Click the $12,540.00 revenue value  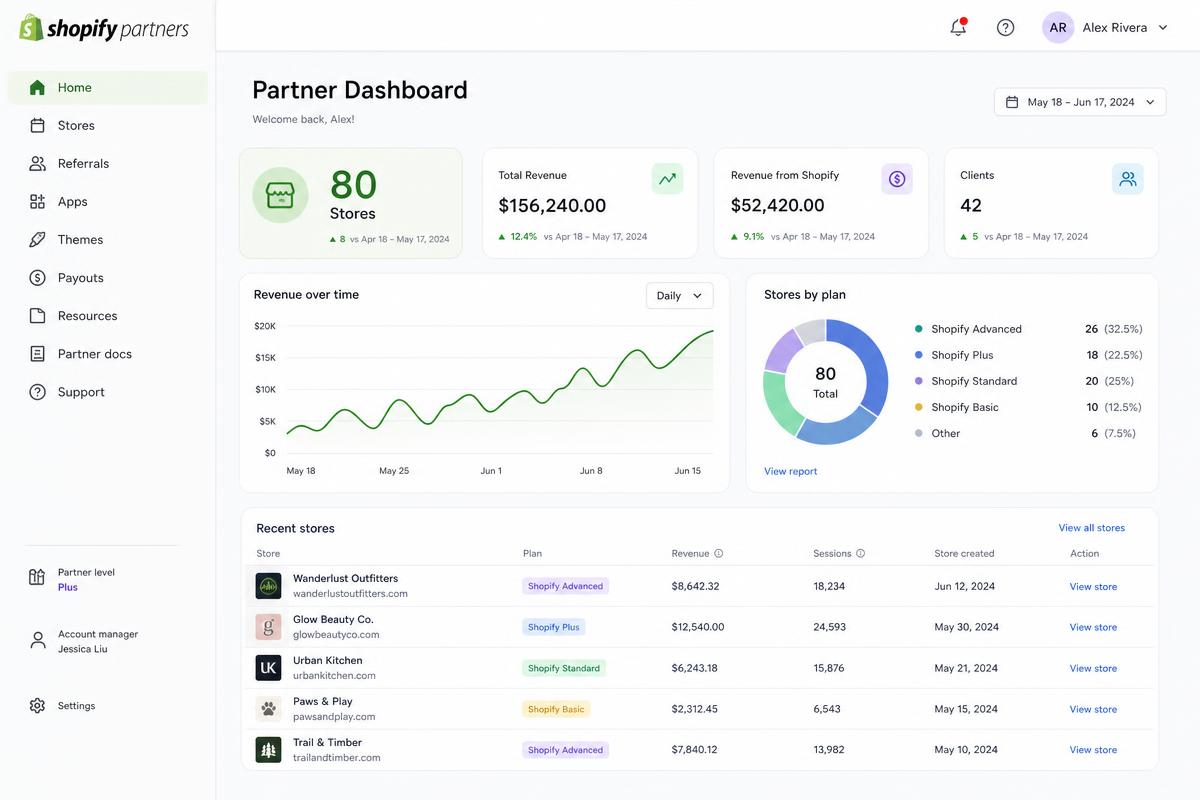click(x=698, y=627)
